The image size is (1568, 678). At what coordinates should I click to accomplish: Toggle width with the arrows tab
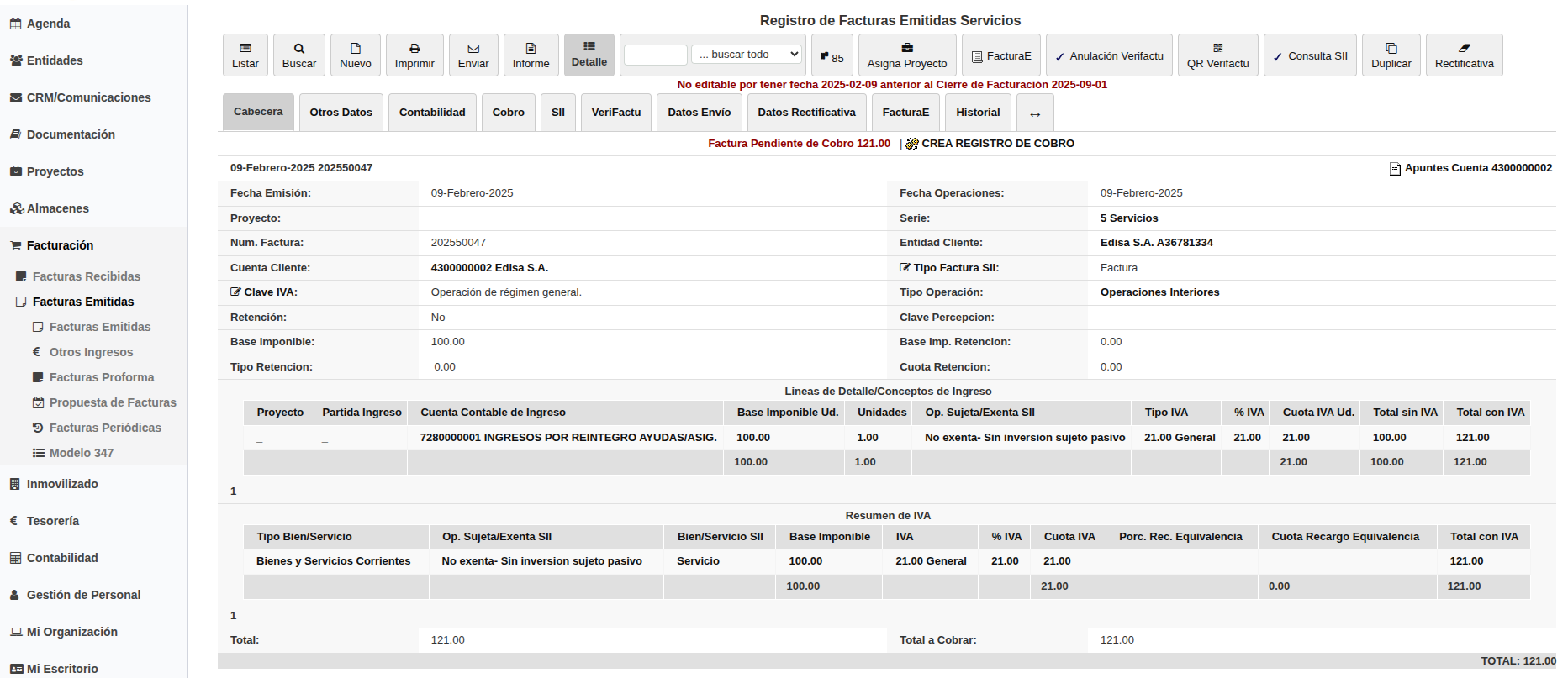click(1035, 113)
